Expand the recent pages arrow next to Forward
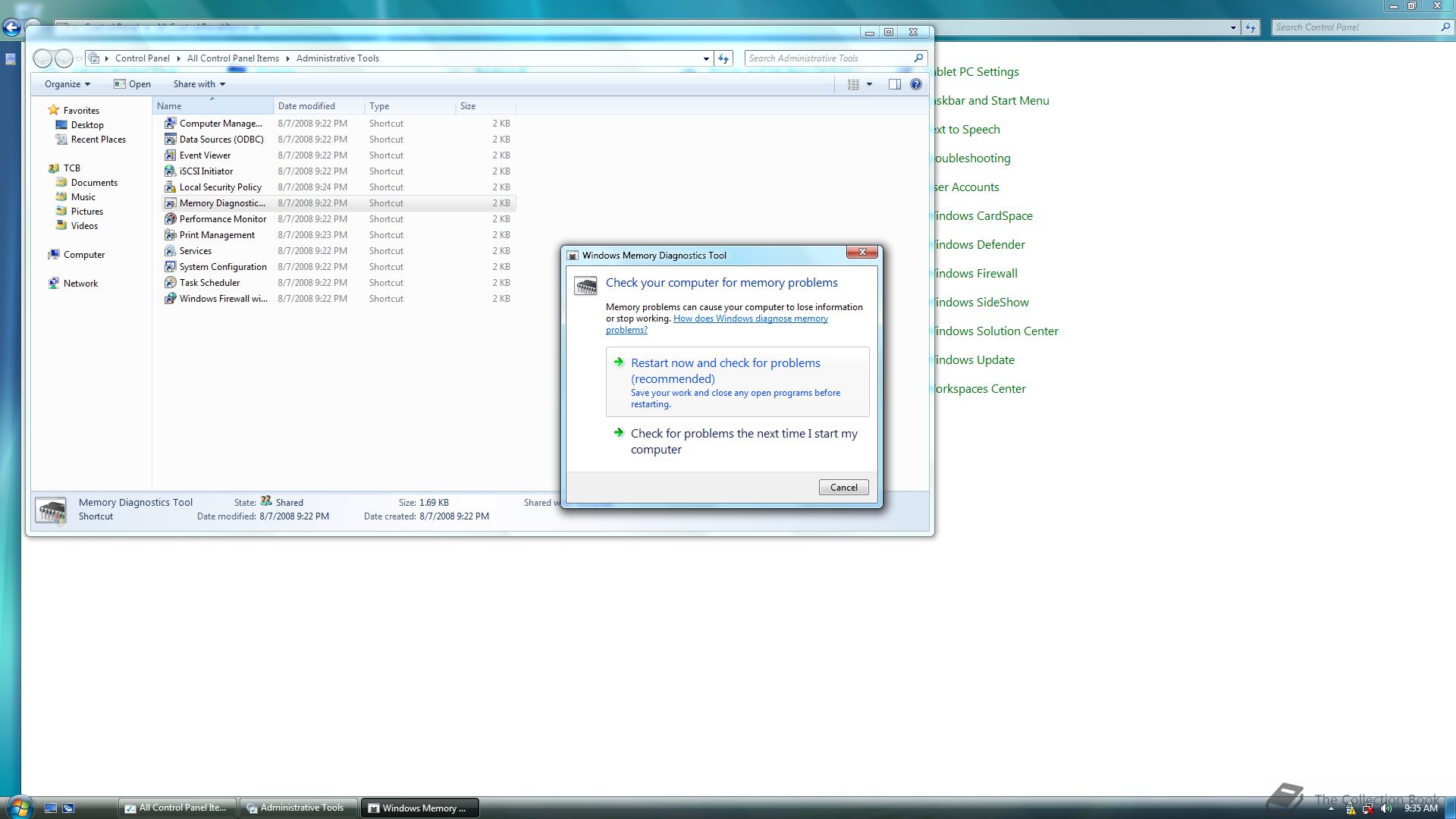 click(x=79, y=58)
